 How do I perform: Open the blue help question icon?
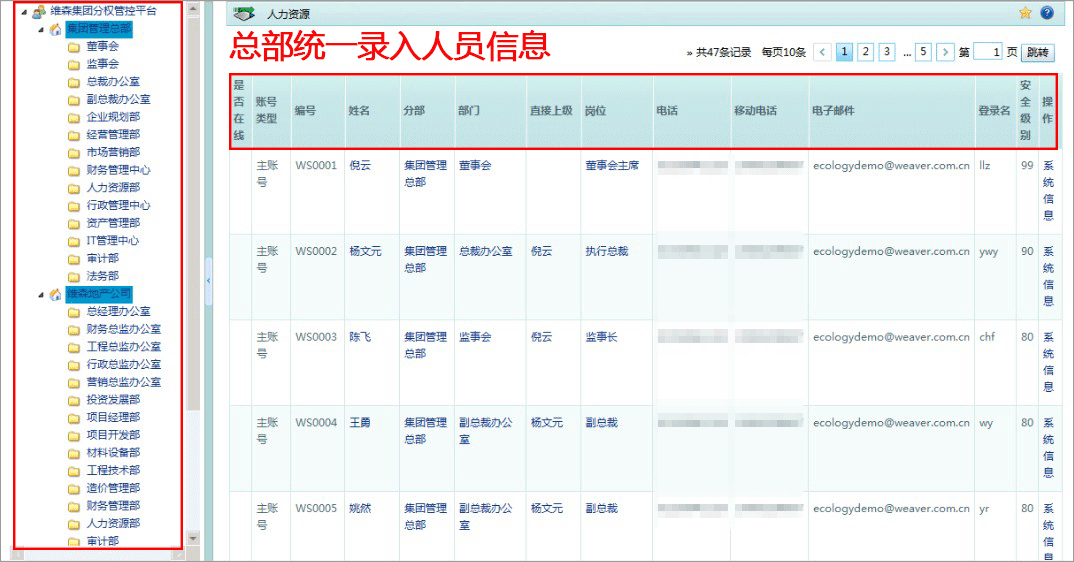pos(1047,13)
